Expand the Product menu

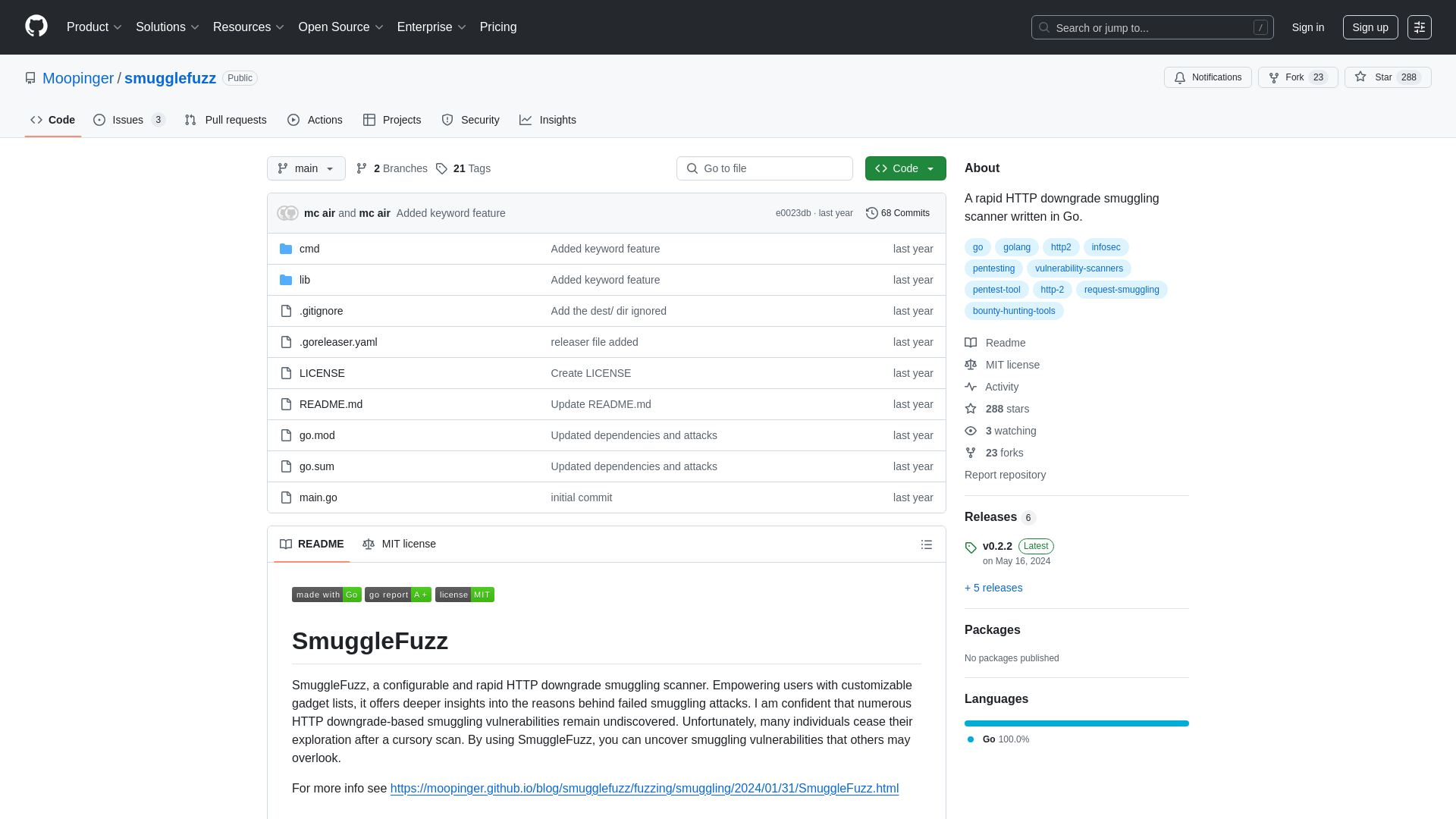click(x=94, y=27)
